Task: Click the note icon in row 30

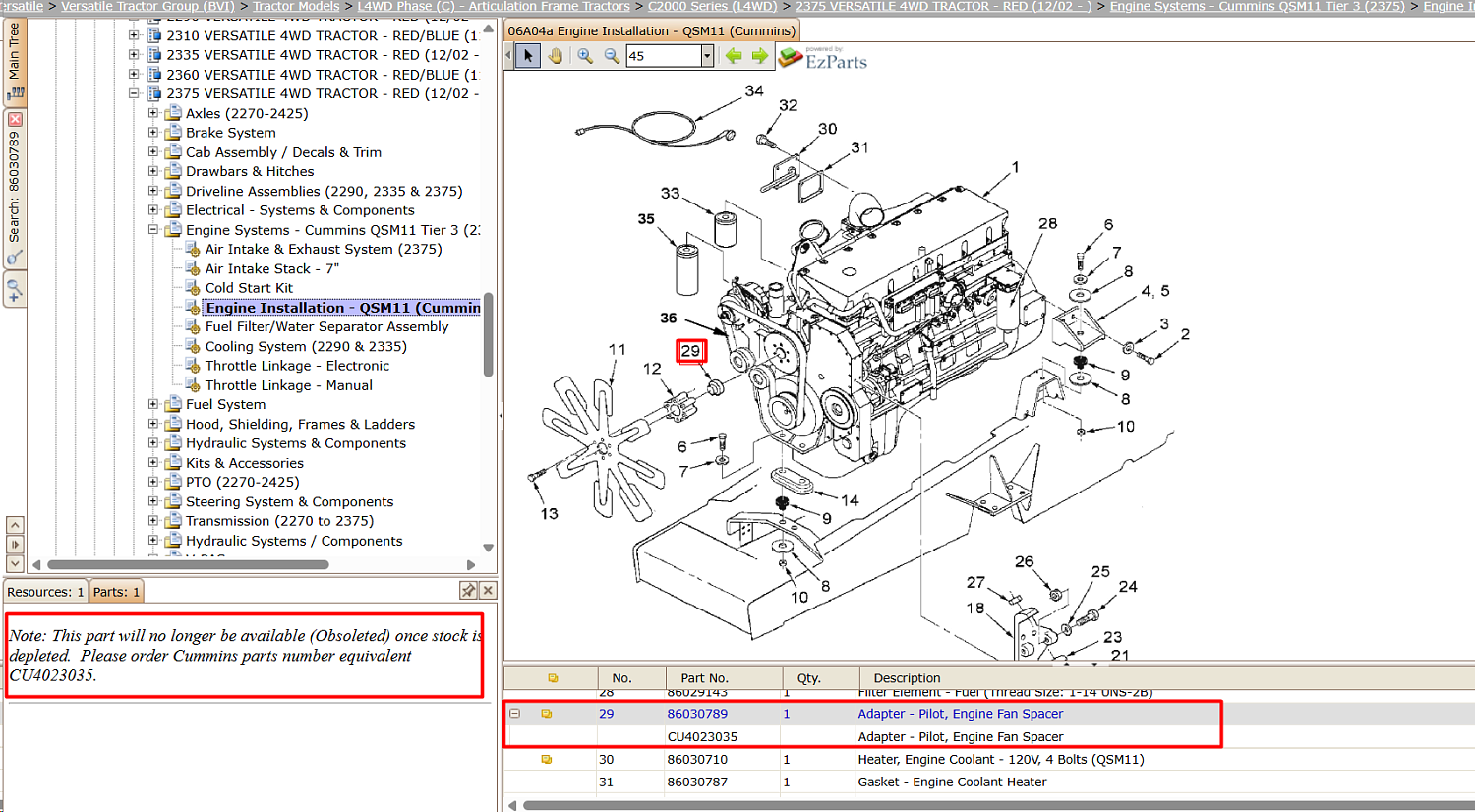Action: (x=547, y=759)
